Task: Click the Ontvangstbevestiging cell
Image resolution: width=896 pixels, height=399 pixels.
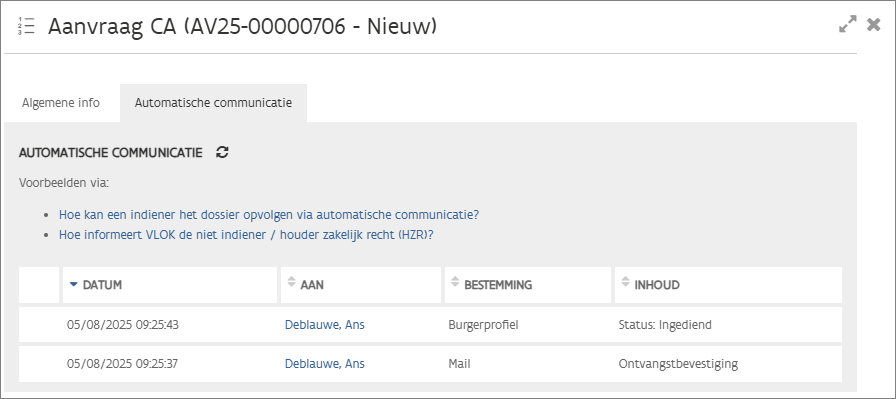Action: (x=678, y=364)
